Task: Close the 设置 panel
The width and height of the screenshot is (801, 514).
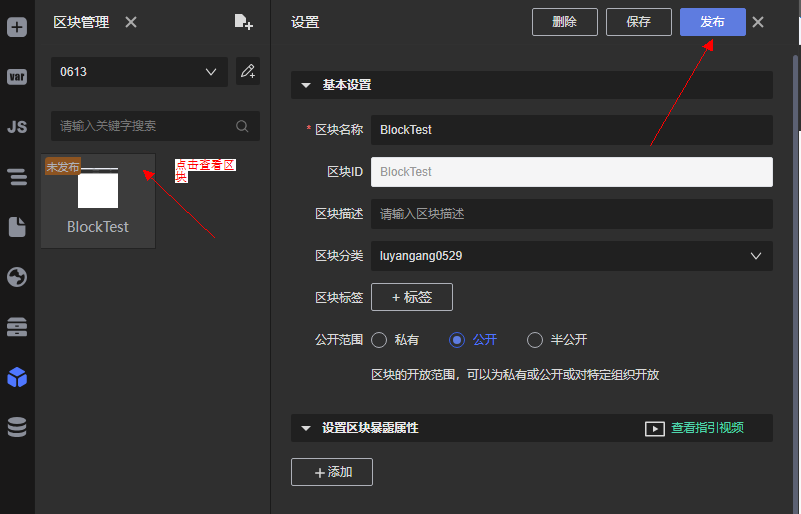Action: [x=758, y=22]
